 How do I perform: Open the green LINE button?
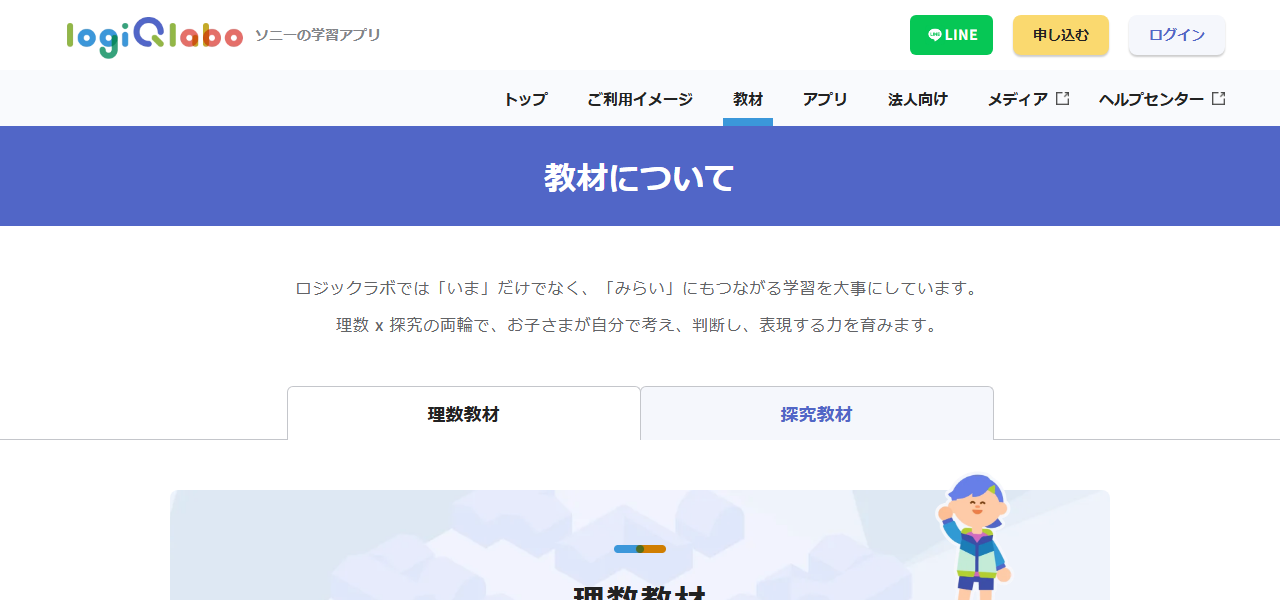[x=951, y=35]
